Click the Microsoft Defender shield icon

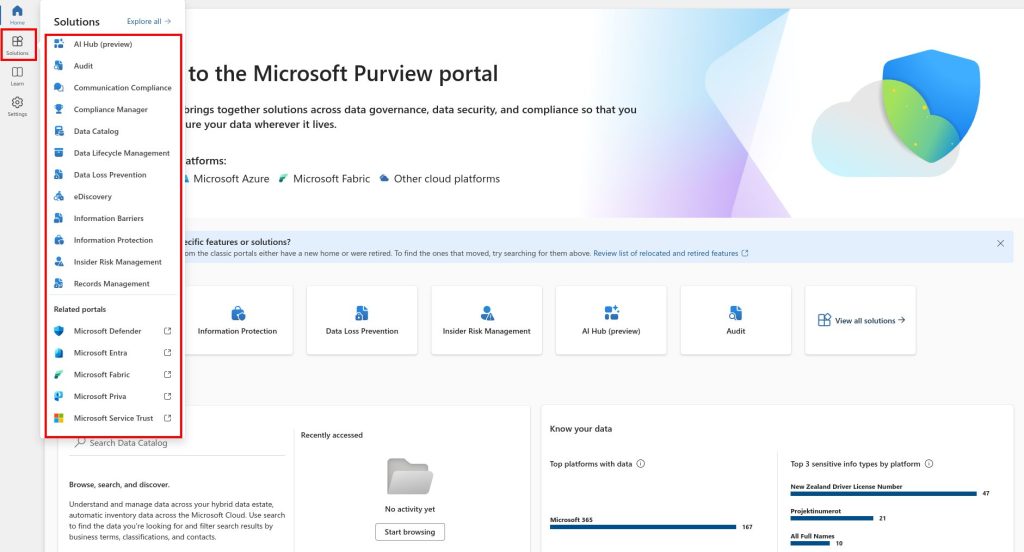(x=59, y=331)
